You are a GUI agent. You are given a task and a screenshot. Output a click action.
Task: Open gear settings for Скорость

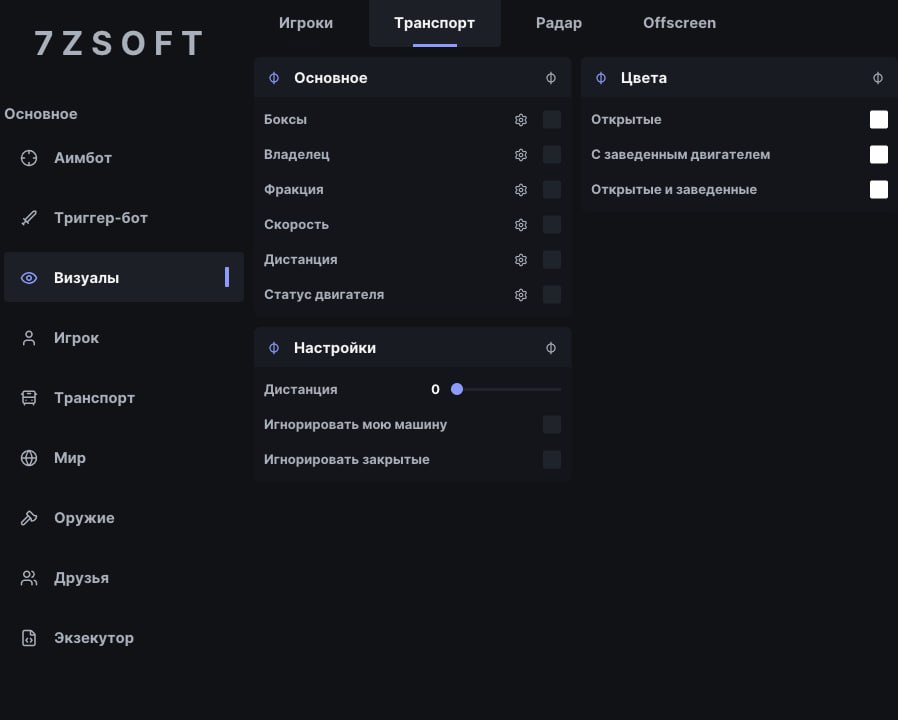point(521,225)
